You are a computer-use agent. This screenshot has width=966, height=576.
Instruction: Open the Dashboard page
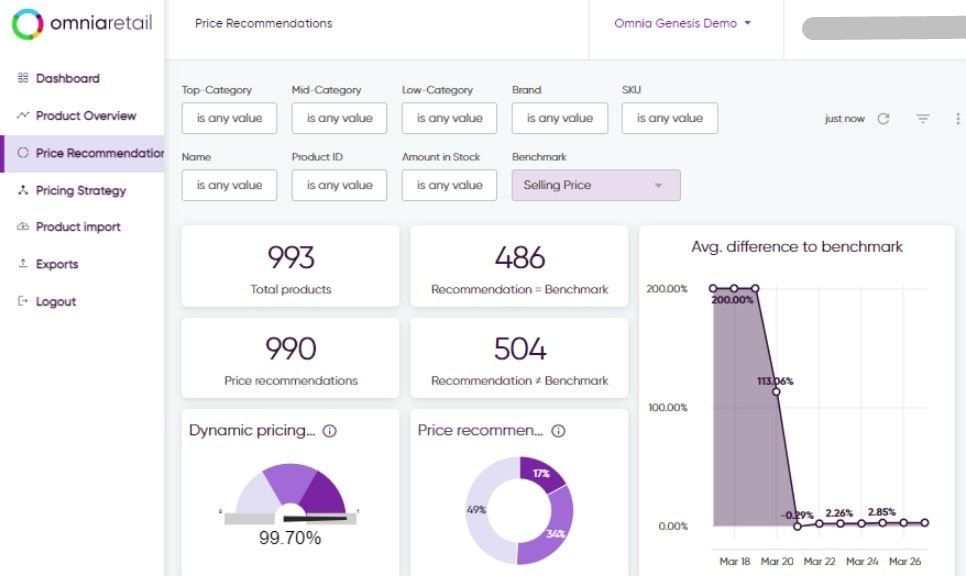click(x=68, y=78)
